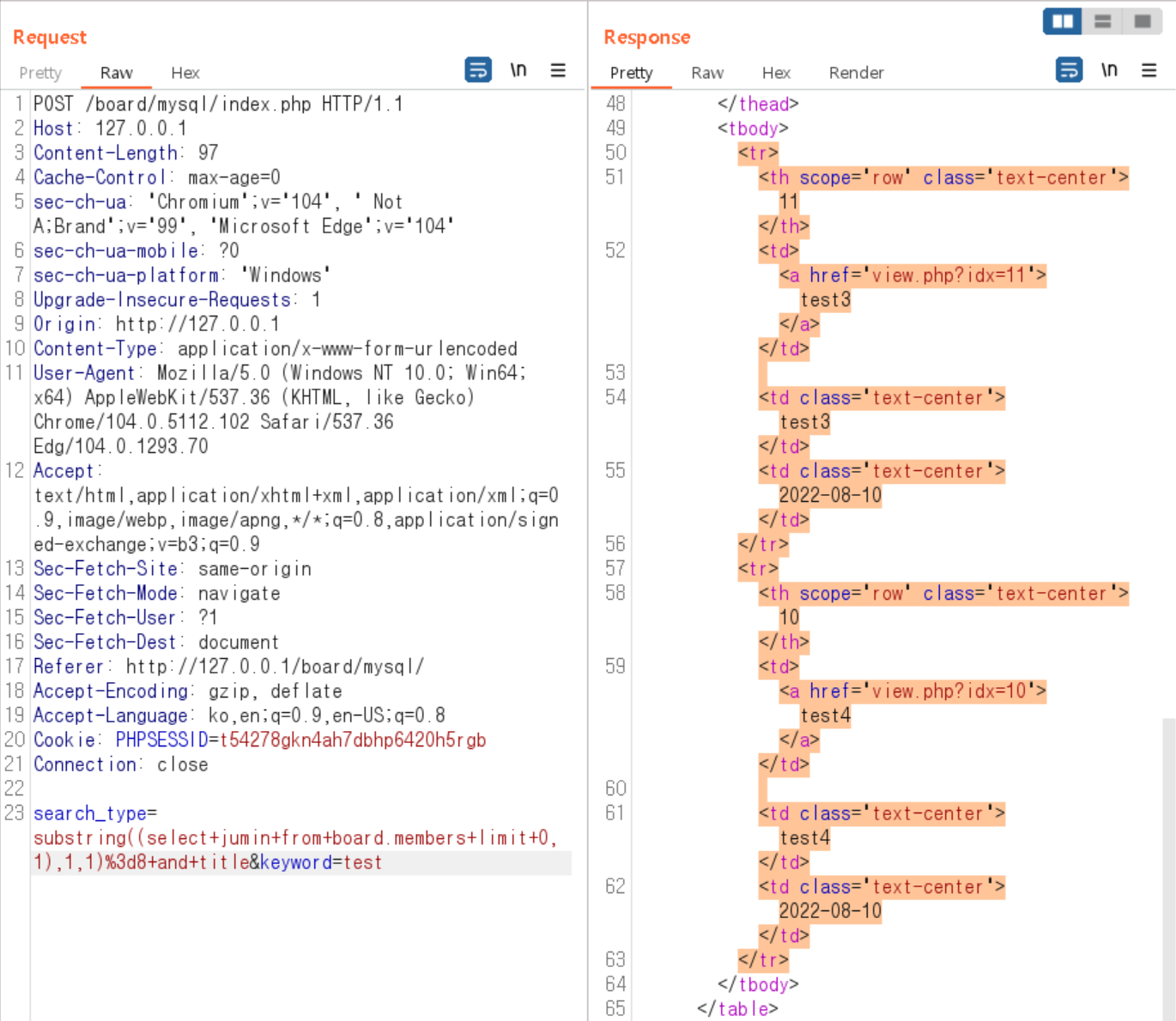
Task: Click line number 23 in Request gutter
Action: (15, 813)
